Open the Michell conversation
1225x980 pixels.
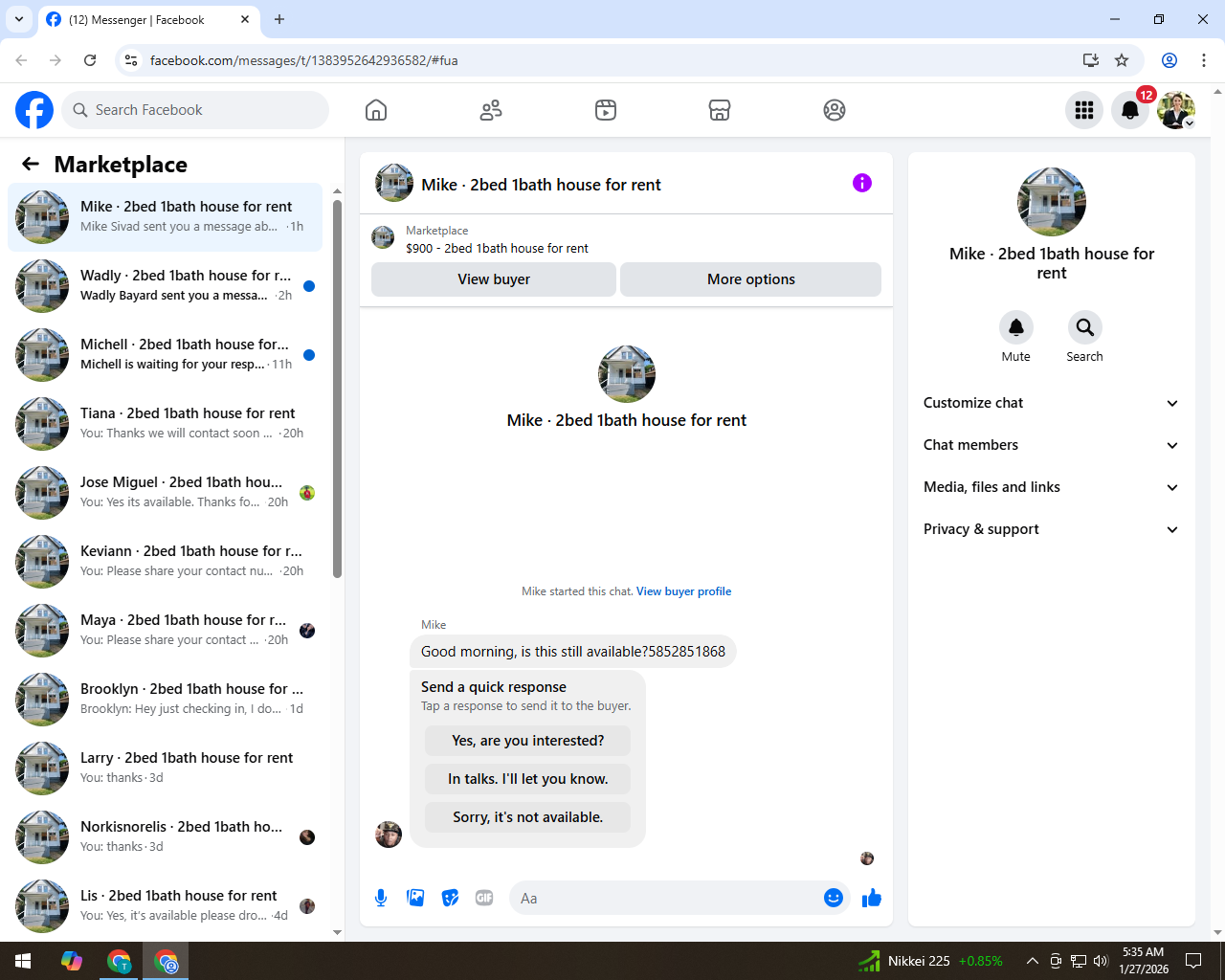[165, 355]
